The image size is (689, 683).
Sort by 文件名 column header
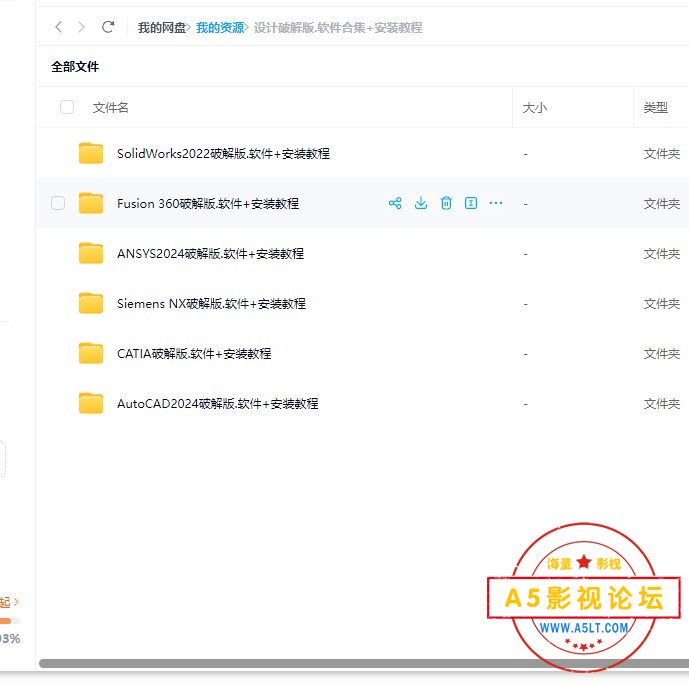click(x=110, y=108)
